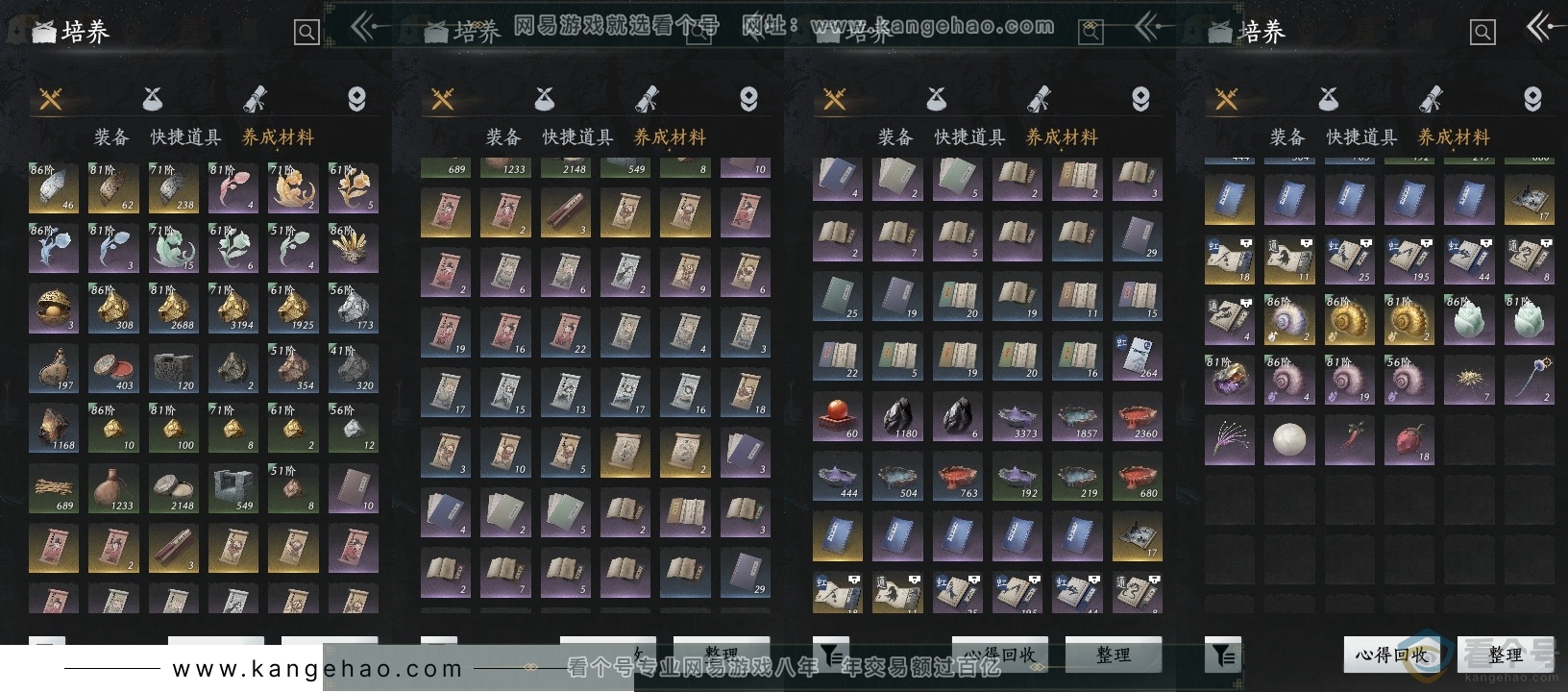Click 心得回收 button in rightmost panel
The image size is (1568, 692).
pyautogui.click(x=1391, y=655)
